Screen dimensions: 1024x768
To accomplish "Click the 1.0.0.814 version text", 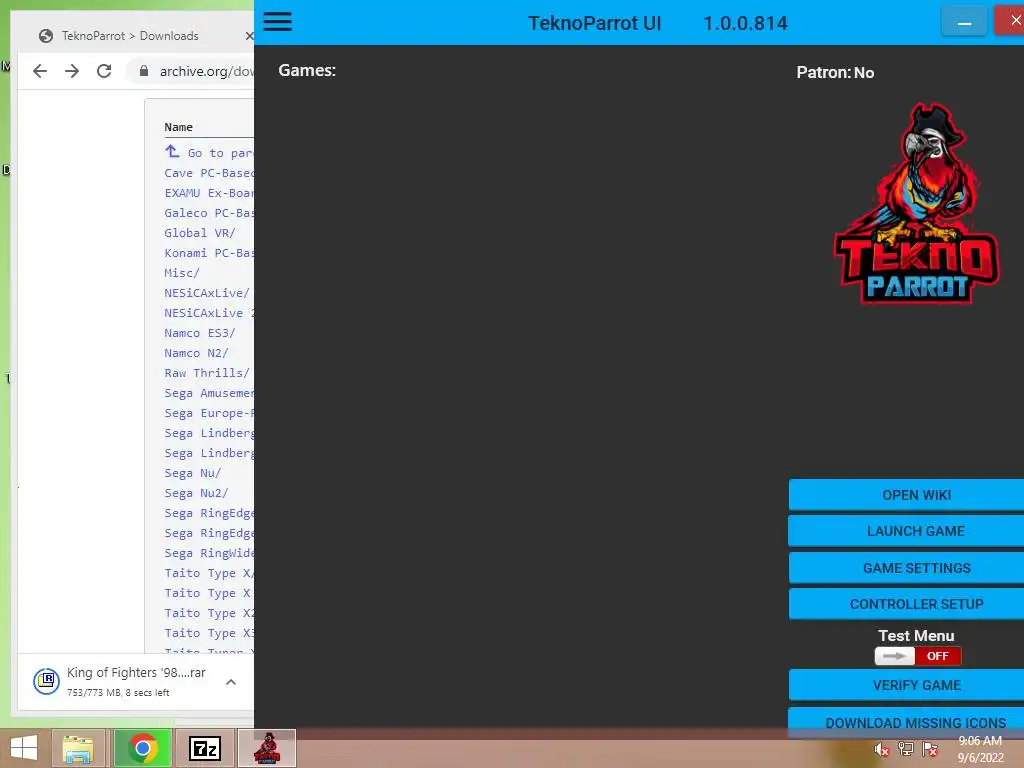I will [x=745, y=23].
